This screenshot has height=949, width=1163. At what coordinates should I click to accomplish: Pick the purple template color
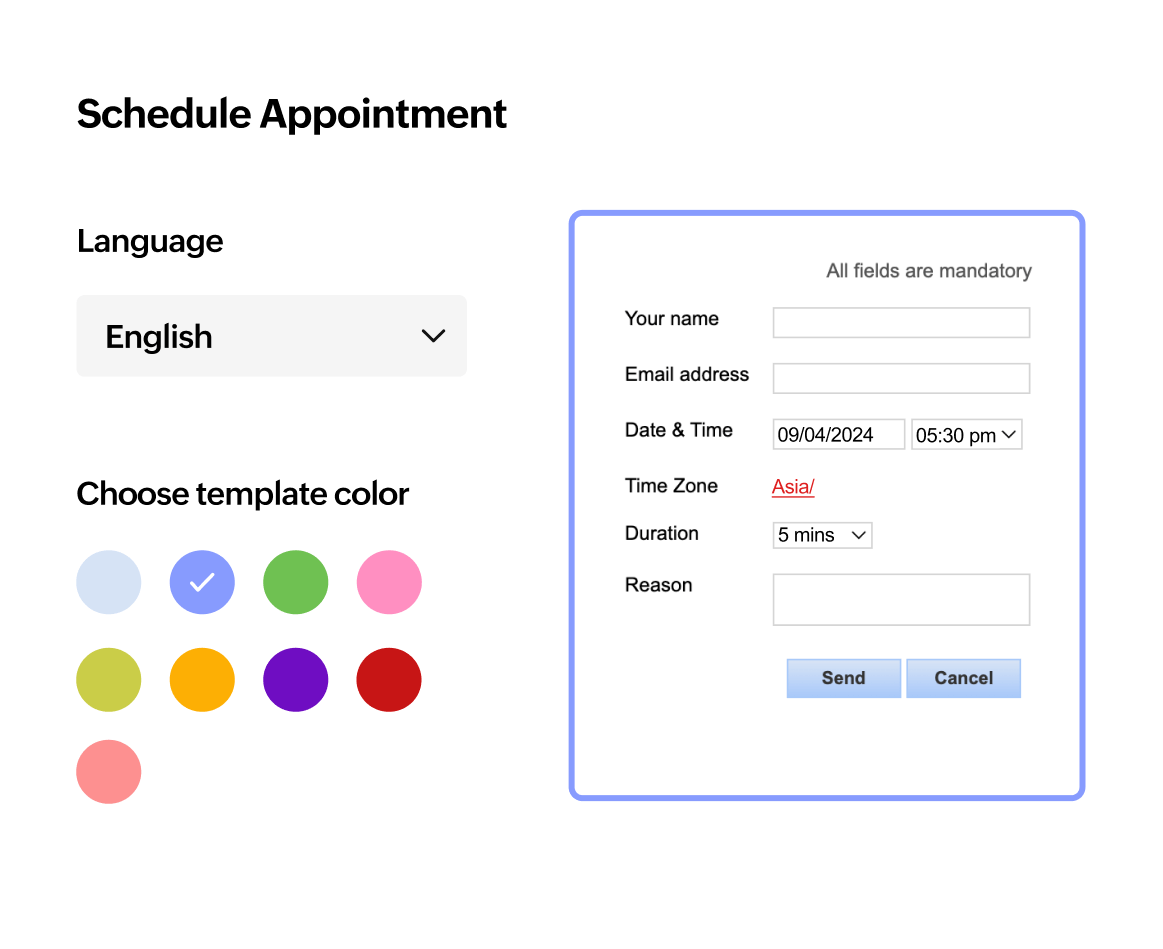(296, 680)
